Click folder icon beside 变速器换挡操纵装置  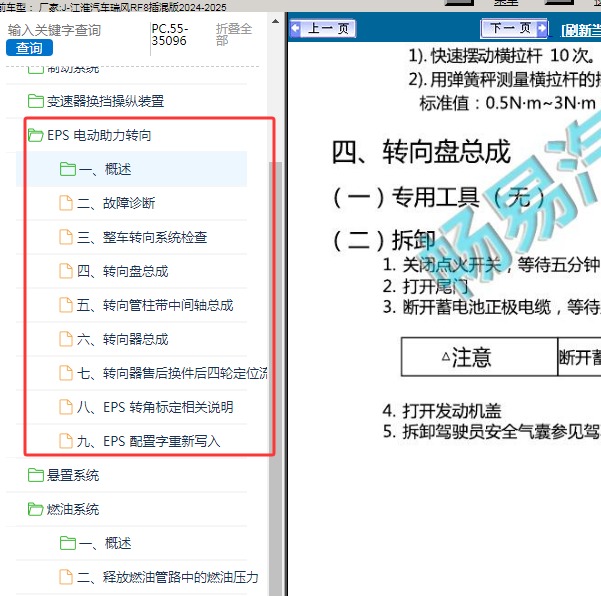click(x=36, y=101)
